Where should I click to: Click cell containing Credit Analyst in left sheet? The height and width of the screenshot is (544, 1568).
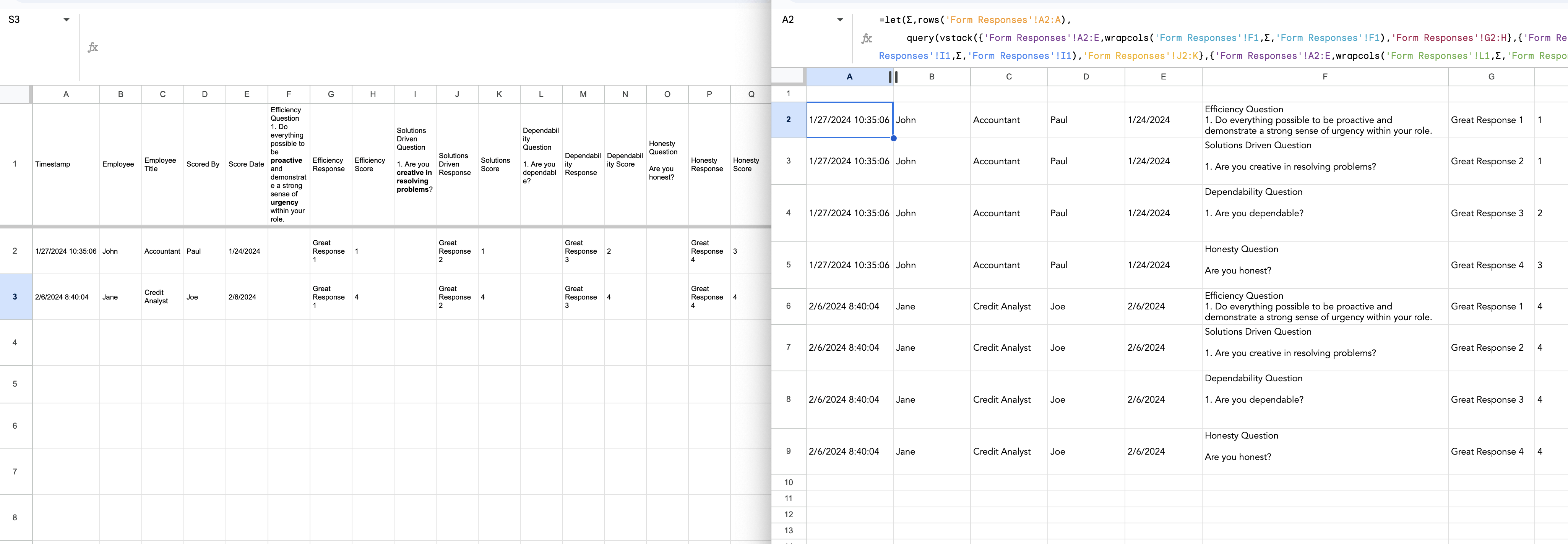pos(162,297)
